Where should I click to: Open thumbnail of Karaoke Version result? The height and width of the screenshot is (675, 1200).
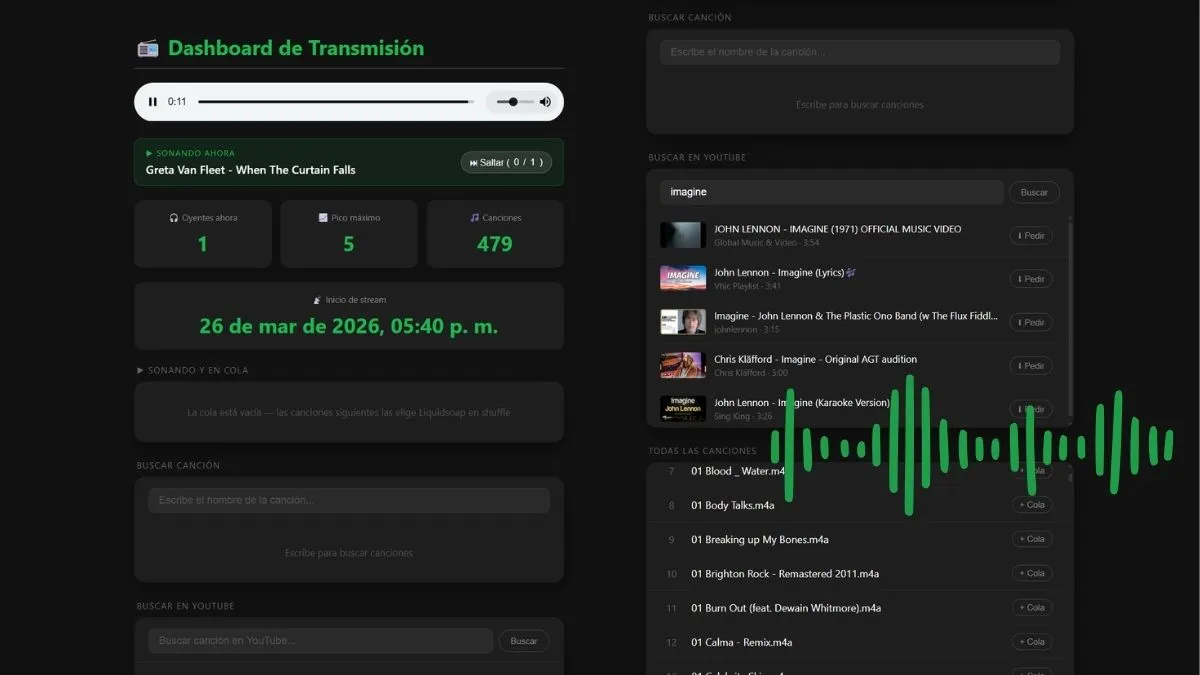(x=683, y=408)
